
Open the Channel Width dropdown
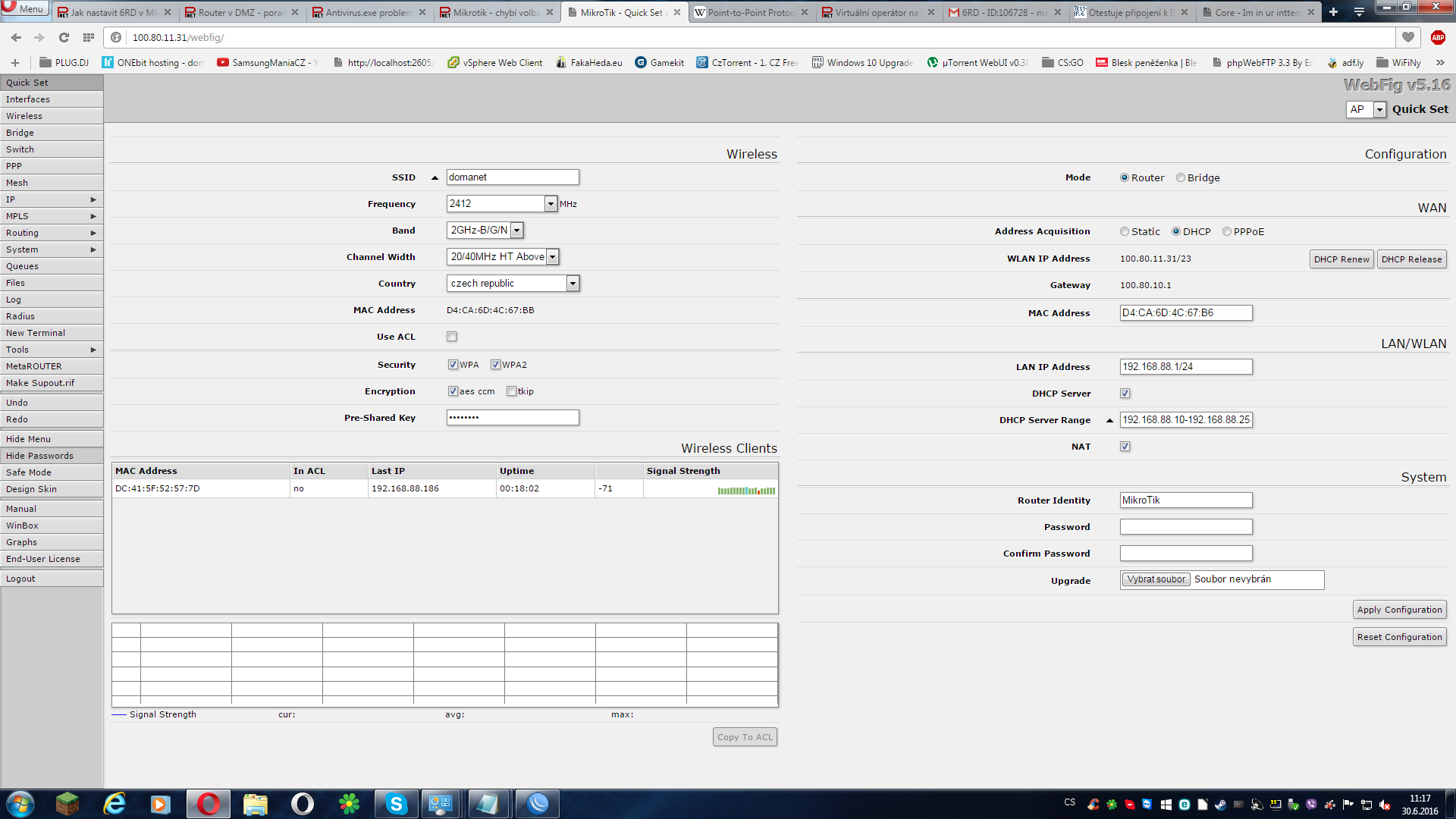point(552,257)
